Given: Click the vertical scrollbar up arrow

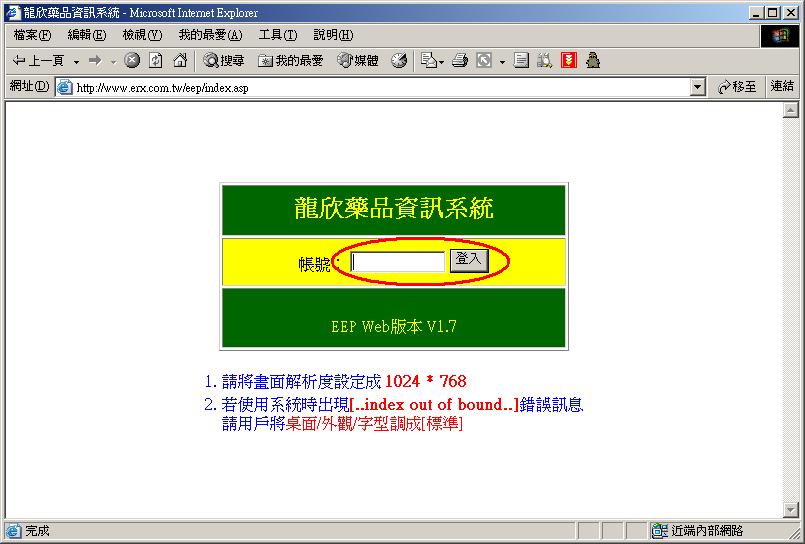Looking at the screenshot, I should [x=791, y=109].
